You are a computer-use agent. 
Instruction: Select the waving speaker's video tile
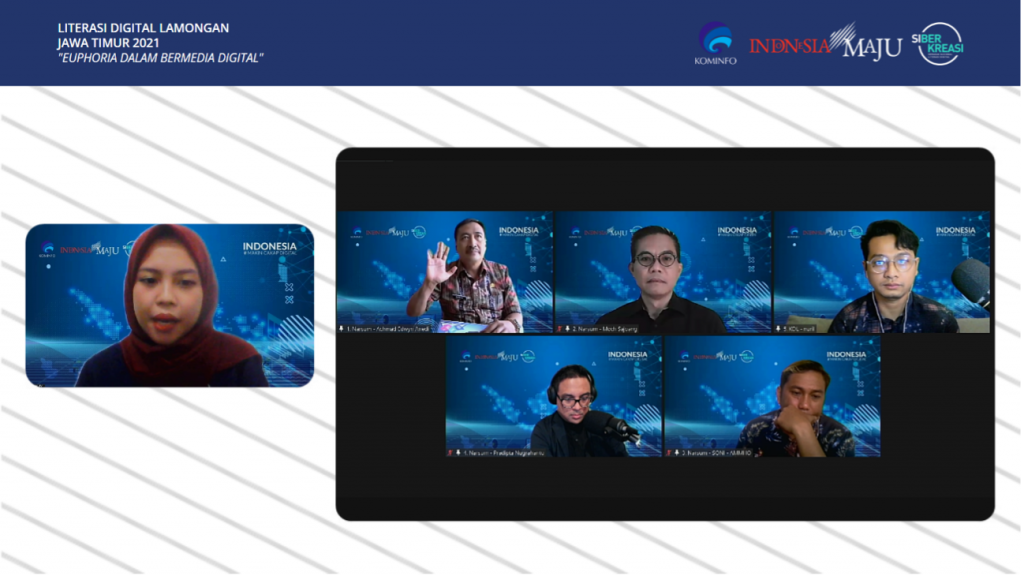point(444,272)
